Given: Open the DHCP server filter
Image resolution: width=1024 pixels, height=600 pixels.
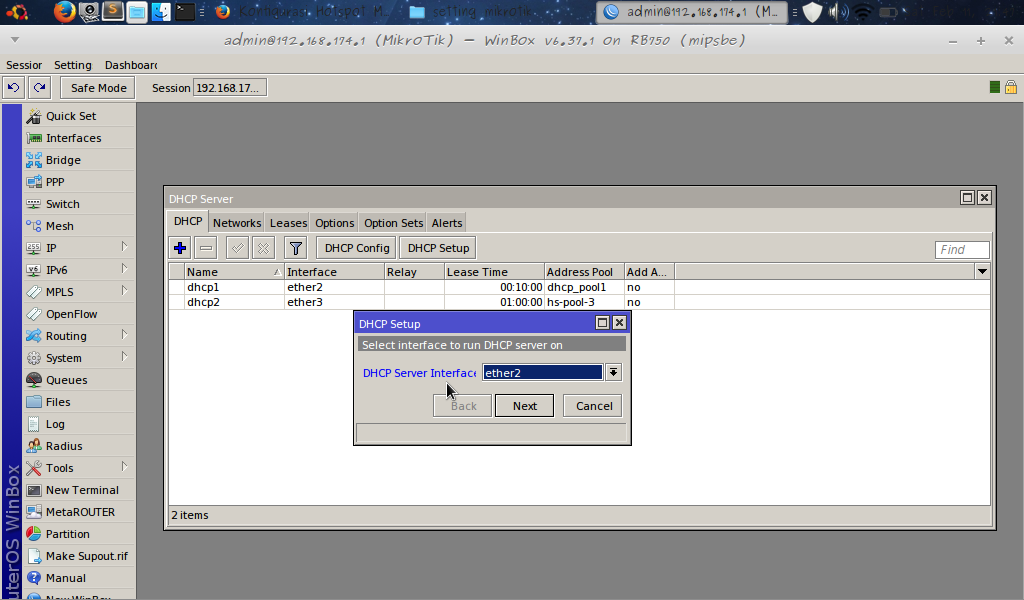Looking at the screenshot, I should (x=295, y=247).
